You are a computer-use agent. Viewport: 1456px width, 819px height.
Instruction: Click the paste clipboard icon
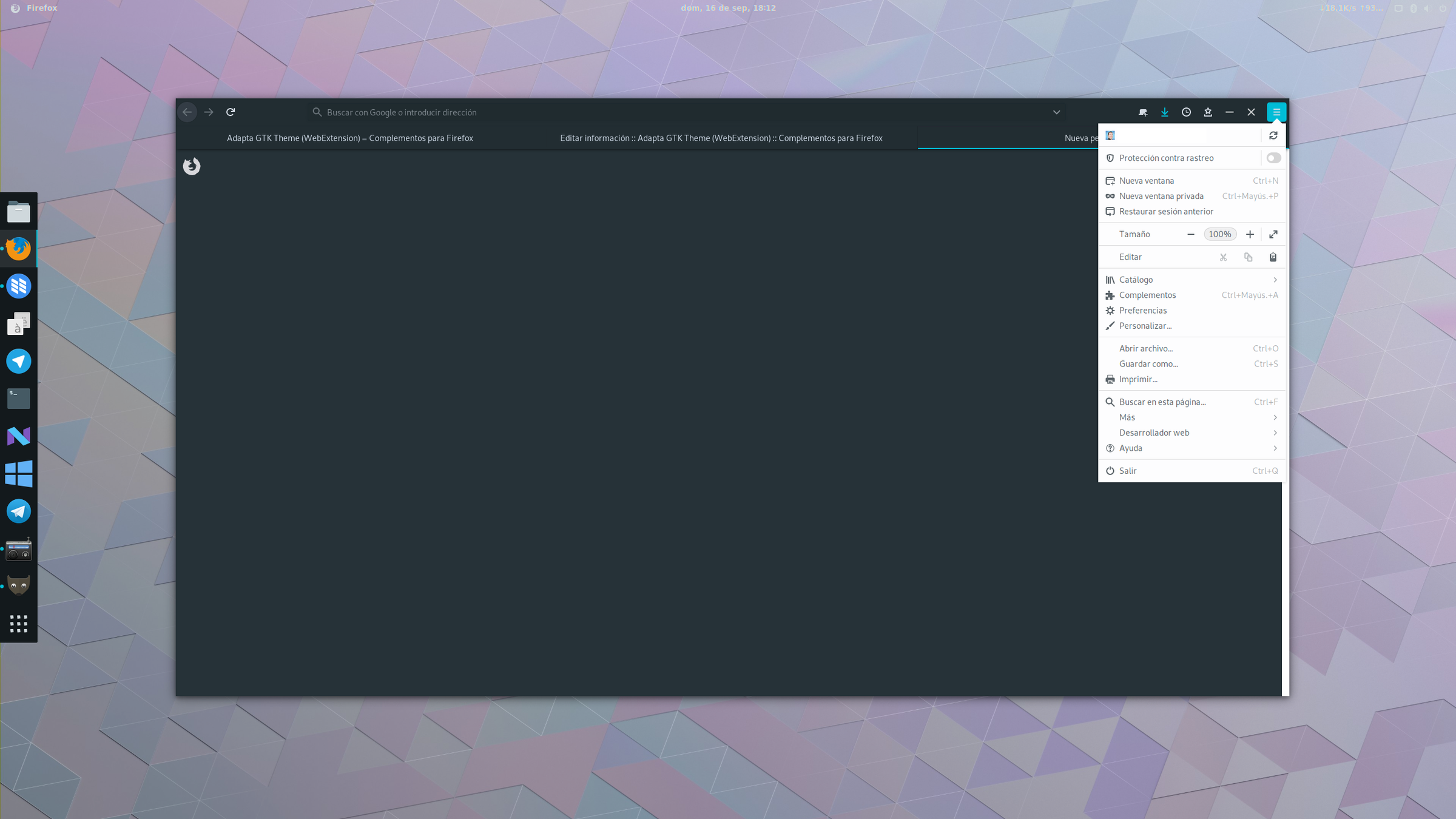tap(1273, 257)
